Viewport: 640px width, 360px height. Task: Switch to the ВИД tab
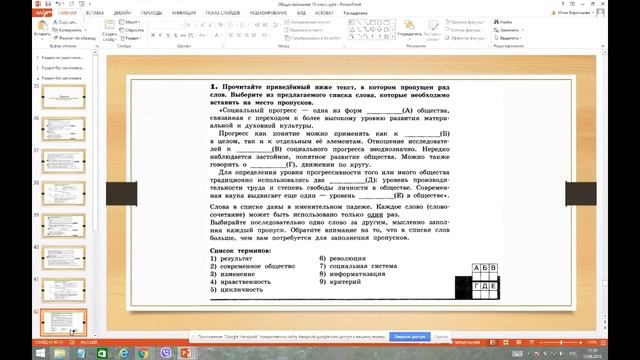(x=301, y=13)
